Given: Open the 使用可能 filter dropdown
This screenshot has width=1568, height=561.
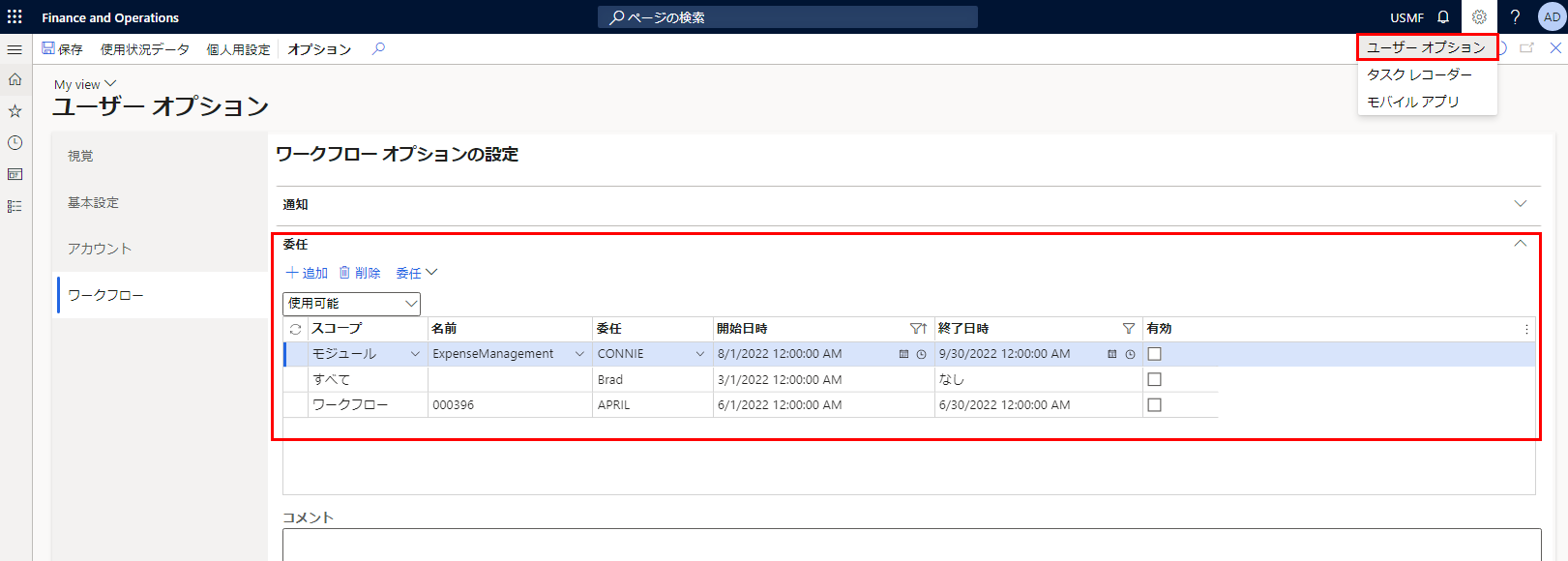Looking at the screenshot, I should [351, 303].
